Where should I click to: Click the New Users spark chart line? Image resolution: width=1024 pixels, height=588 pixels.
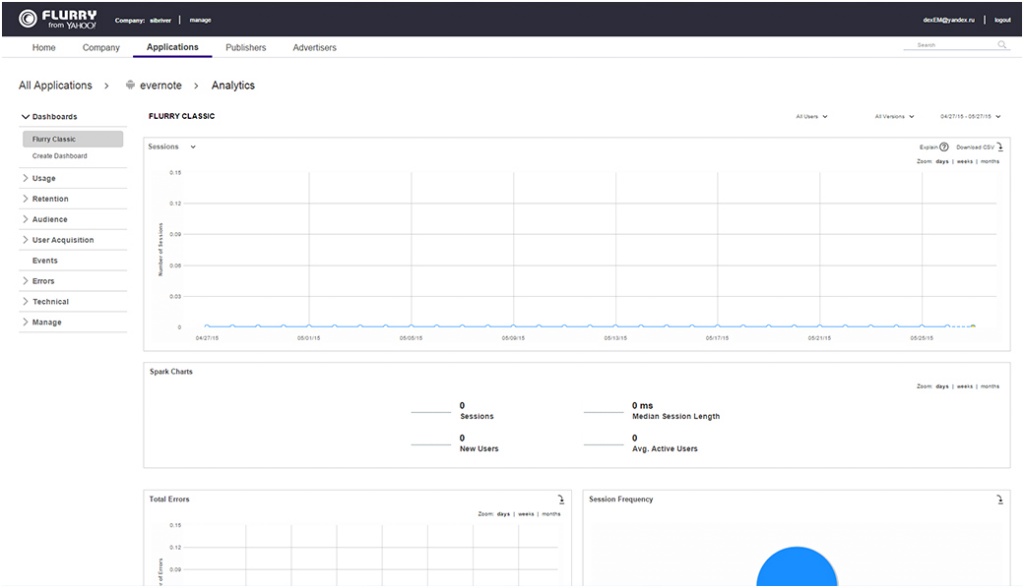[431, 444]
